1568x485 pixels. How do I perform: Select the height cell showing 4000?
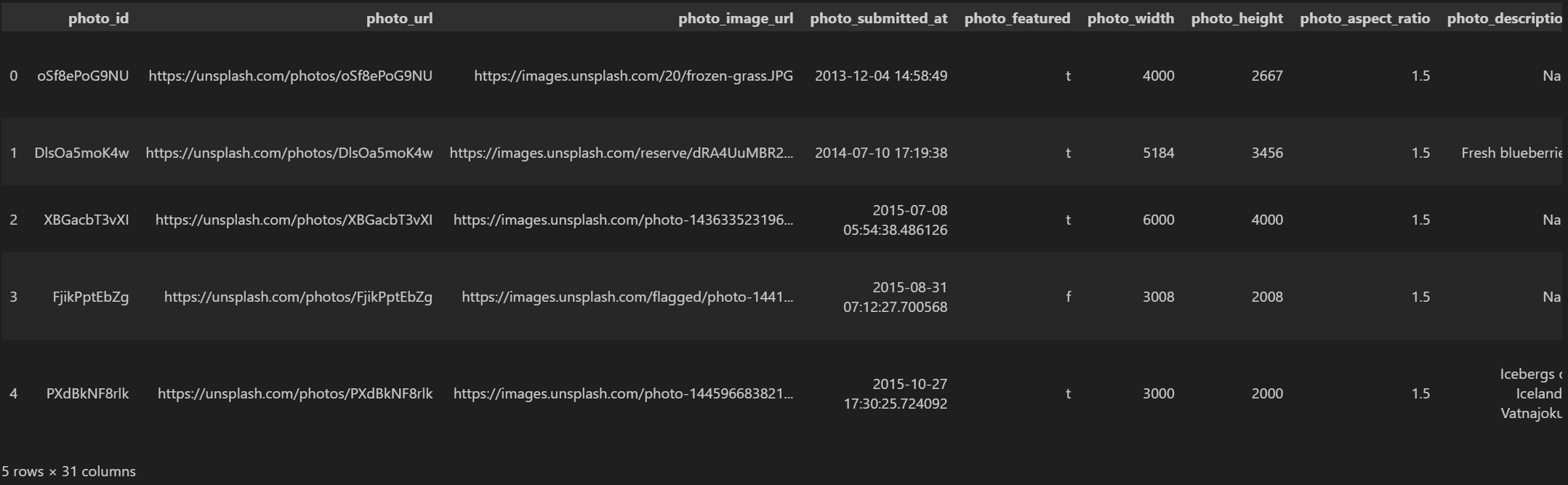coord(1266,220)
